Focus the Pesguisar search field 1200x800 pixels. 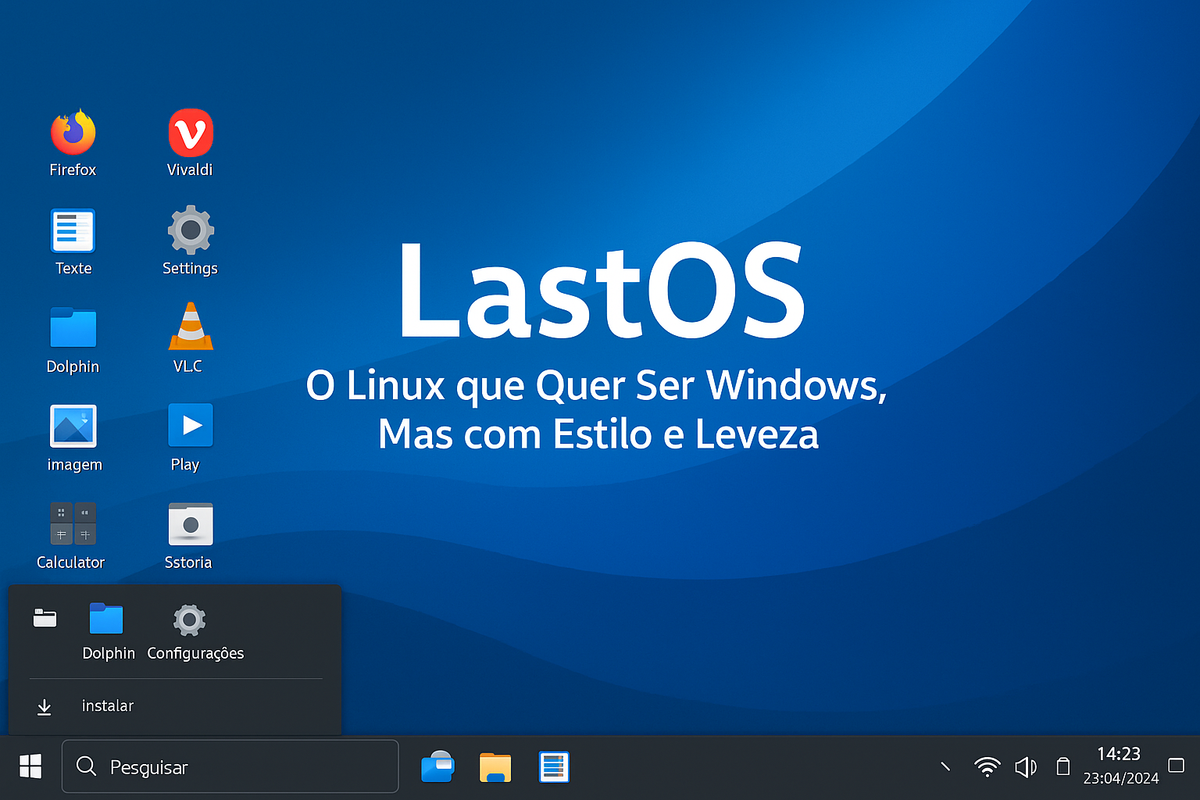[x=230, y=767]
